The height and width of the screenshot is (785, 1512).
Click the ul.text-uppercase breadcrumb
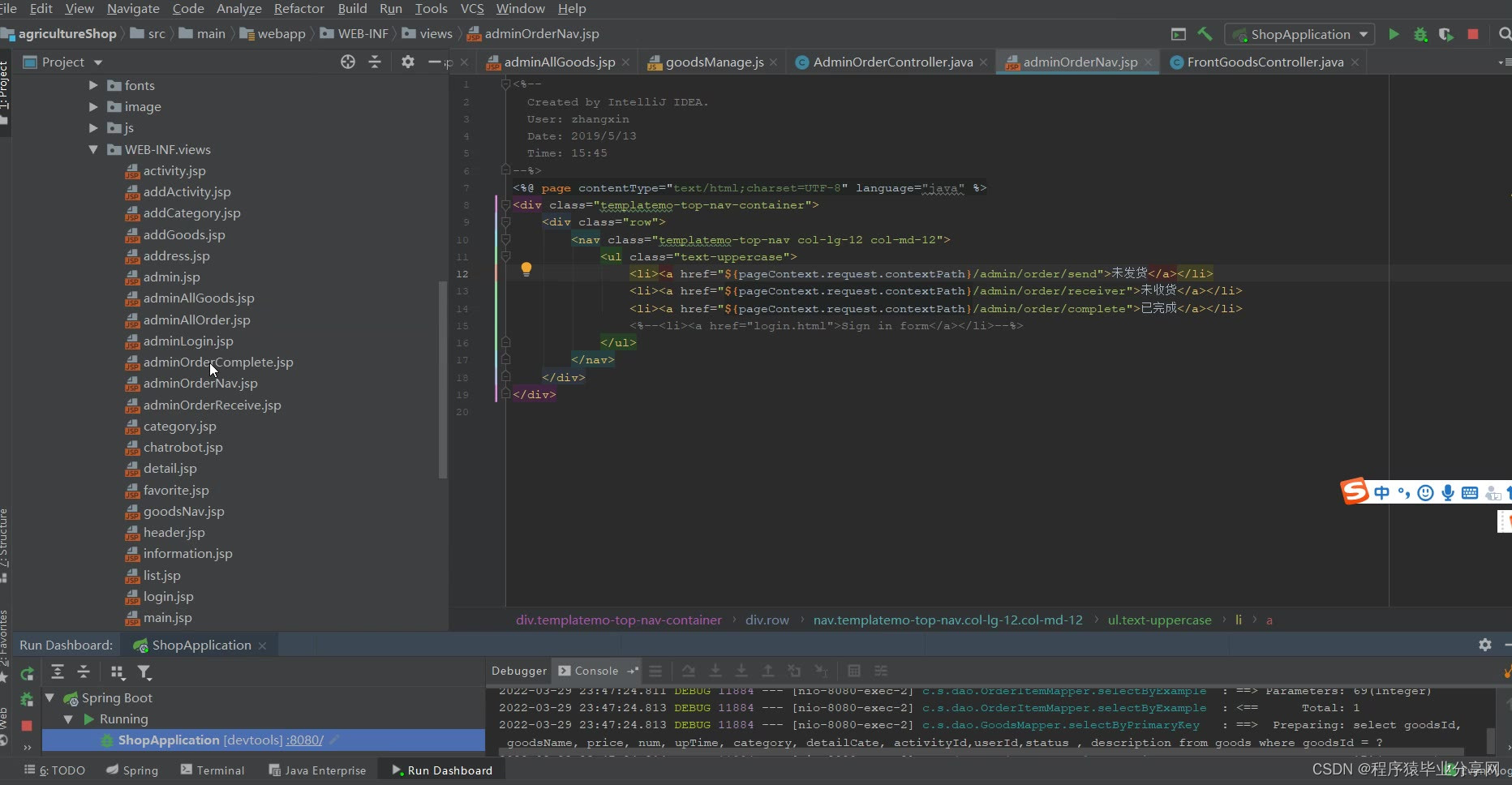click(x=1159, y=620)
